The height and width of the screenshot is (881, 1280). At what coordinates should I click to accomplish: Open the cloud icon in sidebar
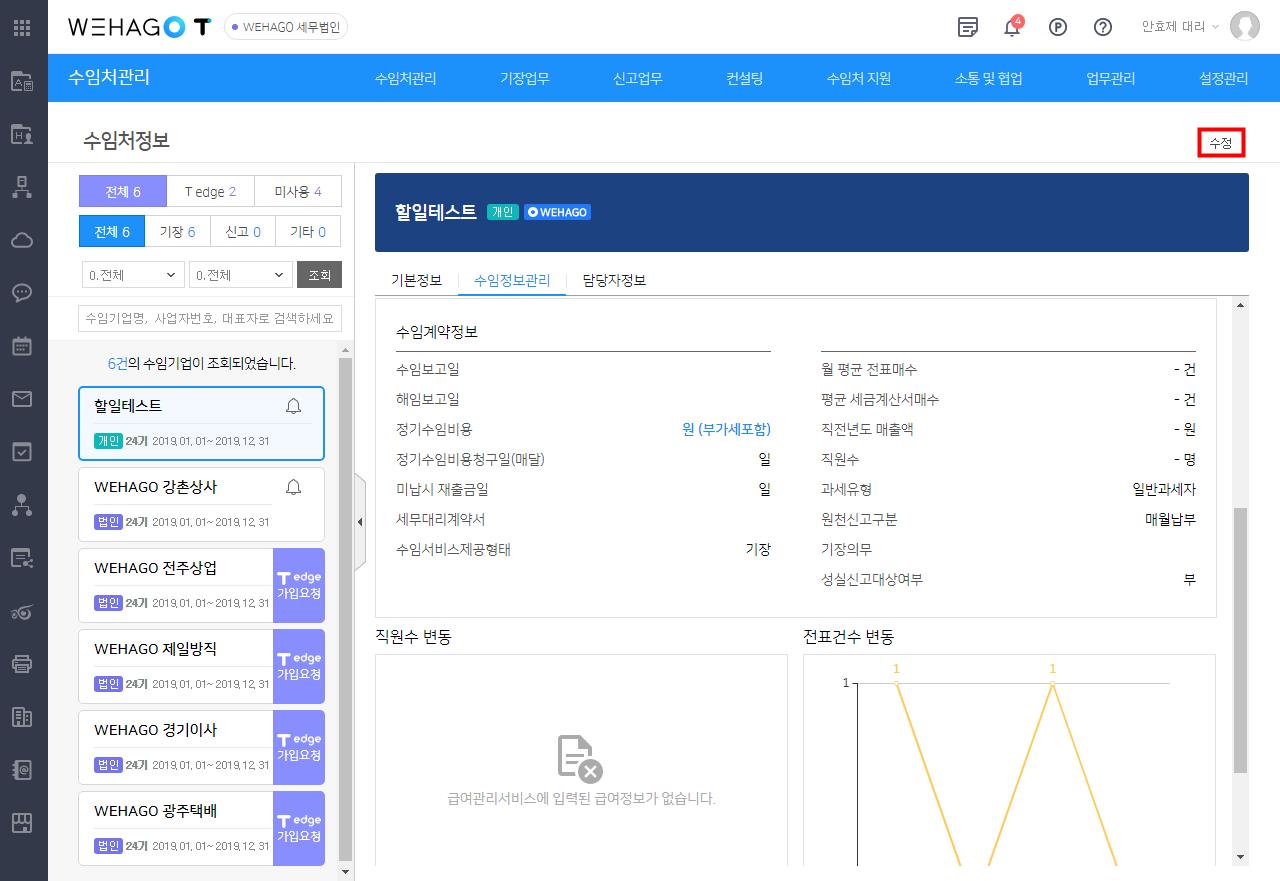(x=22, y=240)
